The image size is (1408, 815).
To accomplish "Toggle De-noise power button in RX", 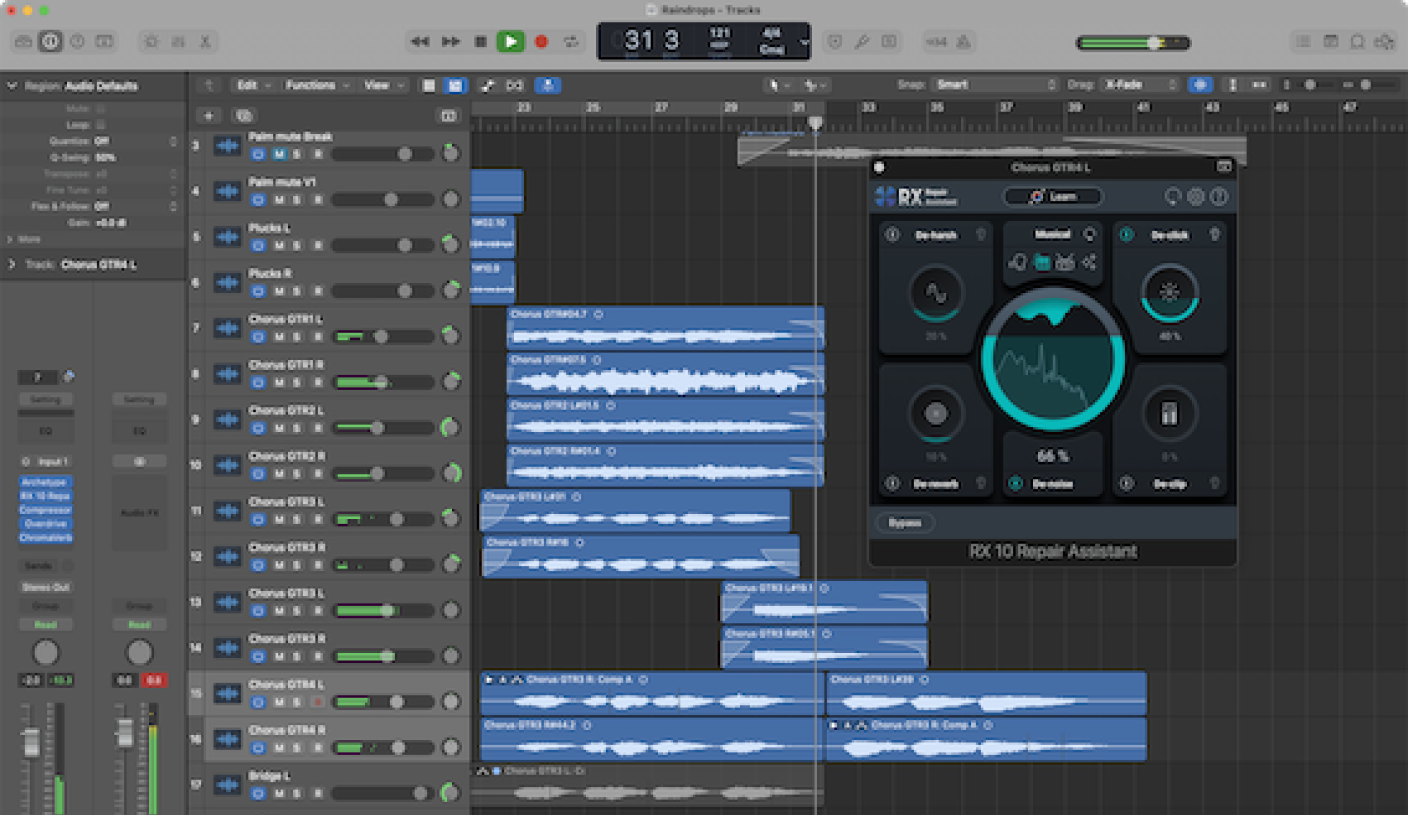I will click(x=1015, y=484).
